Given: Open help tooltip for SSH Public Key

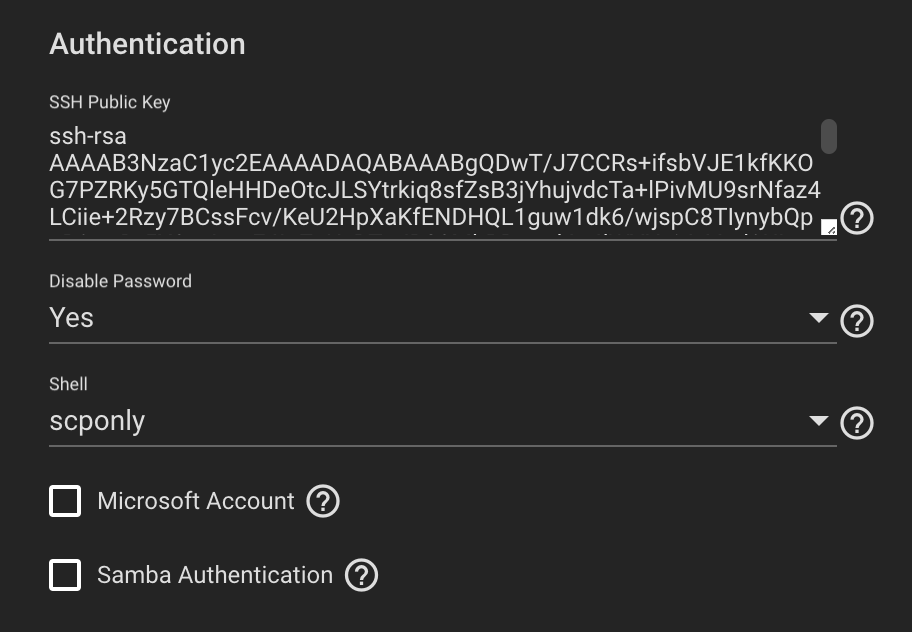Looking at the screenshot, I should tap(857, 219).
